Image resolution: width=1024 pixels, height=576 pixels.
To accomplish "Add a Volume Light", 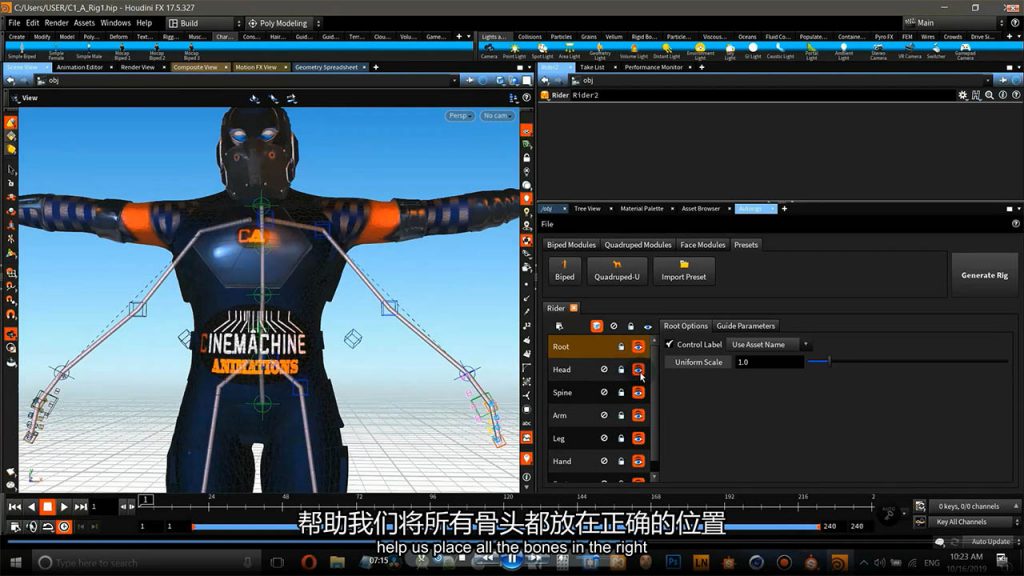I will [633, 52].
